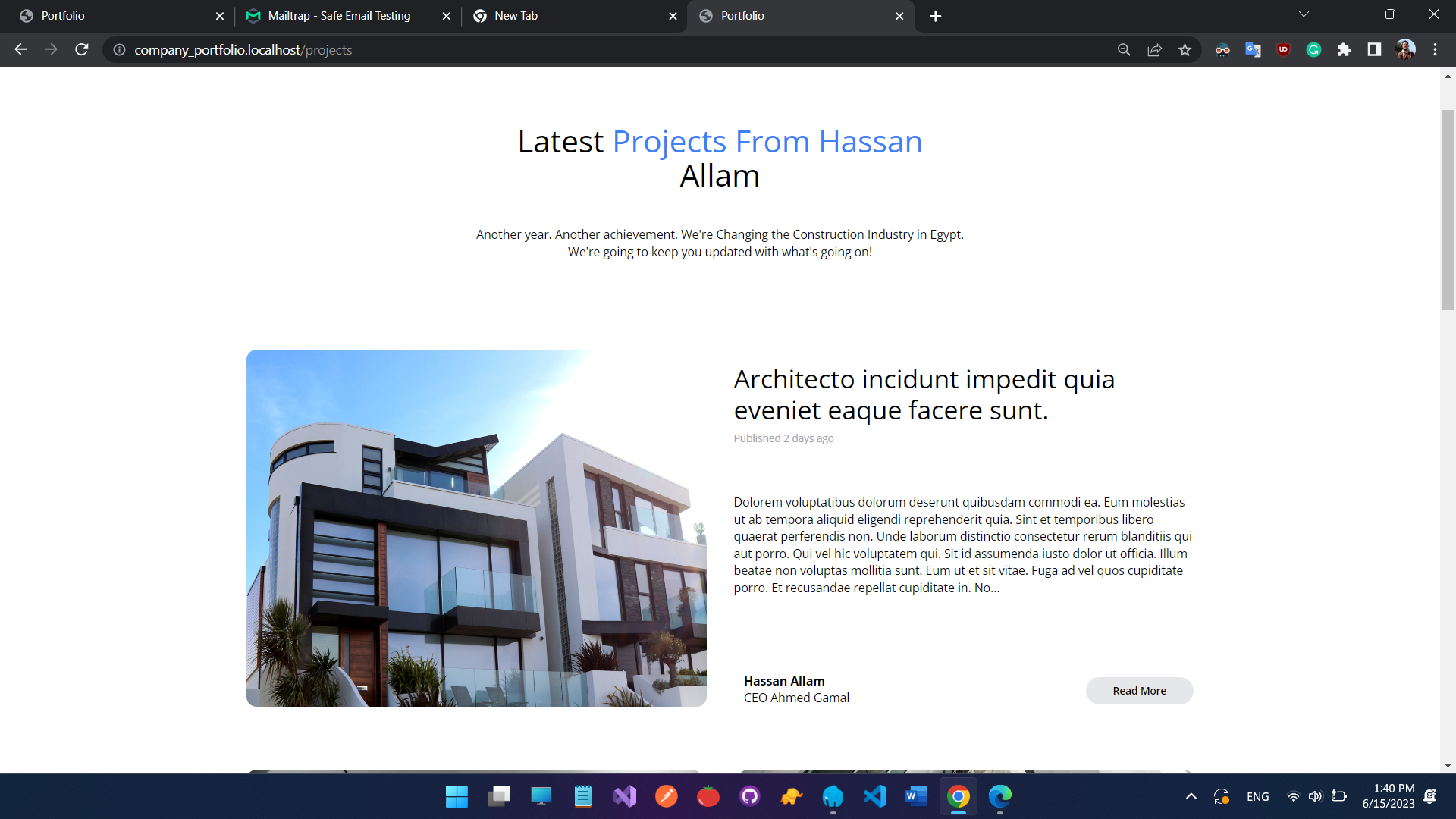Toggle the browser side panel icon
Screen dimensions: 1456x819
(1374, 50)
